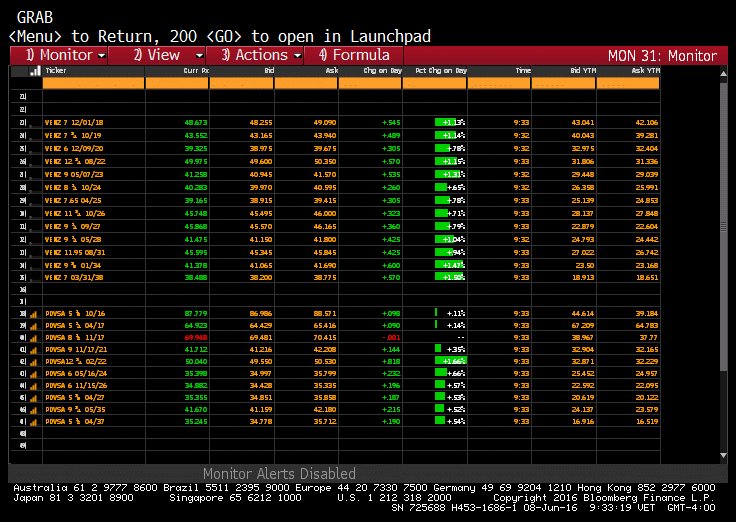Click the red change value -.001
The image size is (736, 522).
coord(391,338)
